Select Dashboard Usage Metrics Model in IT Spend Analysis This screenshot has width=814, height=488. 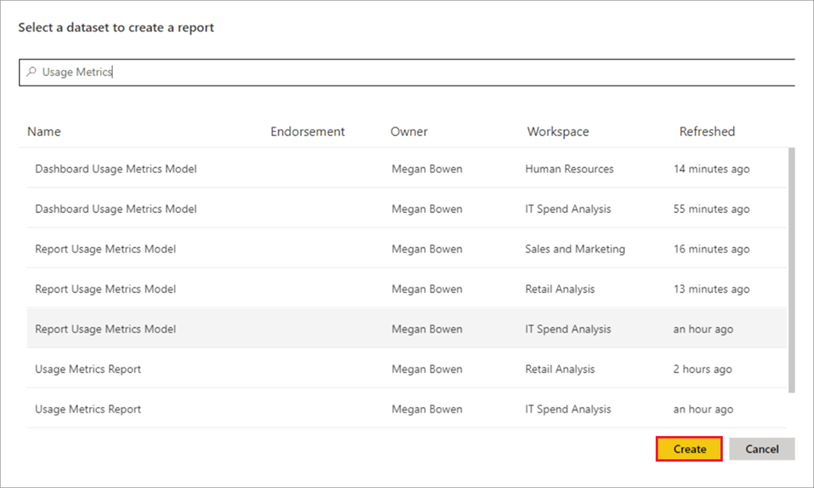tap(116, 209)
